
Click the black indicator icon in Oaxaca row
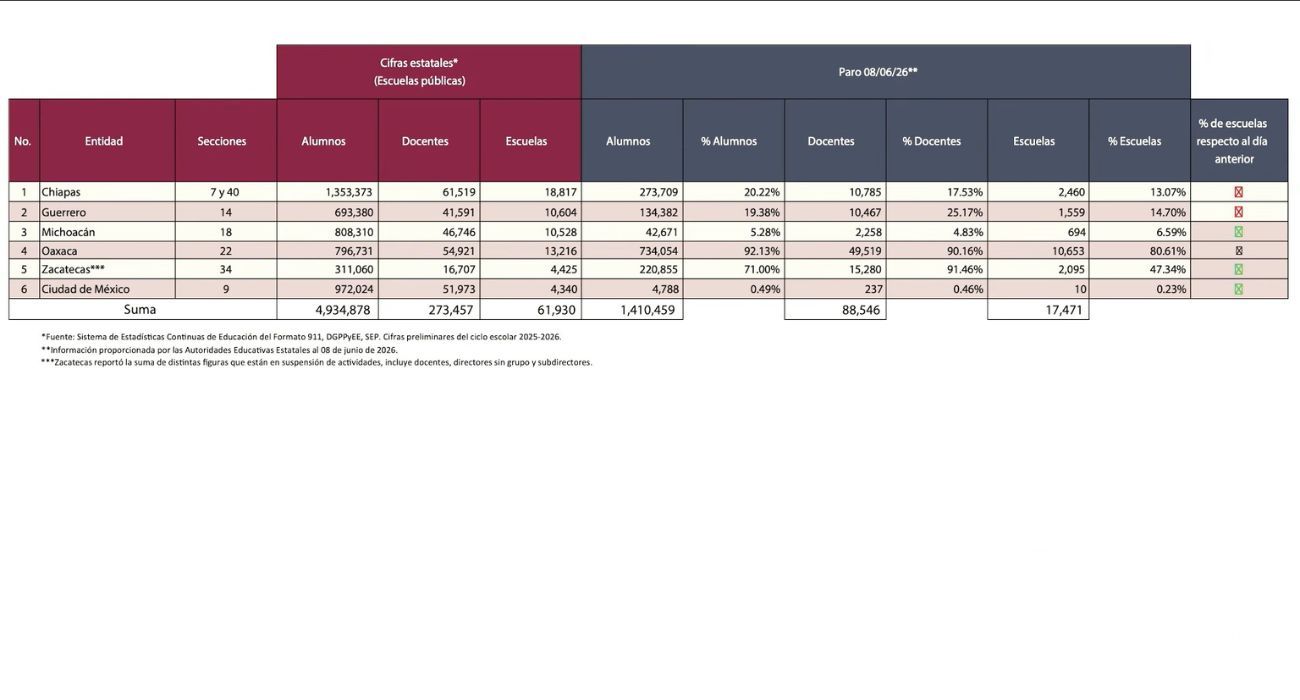point(1238,251)
